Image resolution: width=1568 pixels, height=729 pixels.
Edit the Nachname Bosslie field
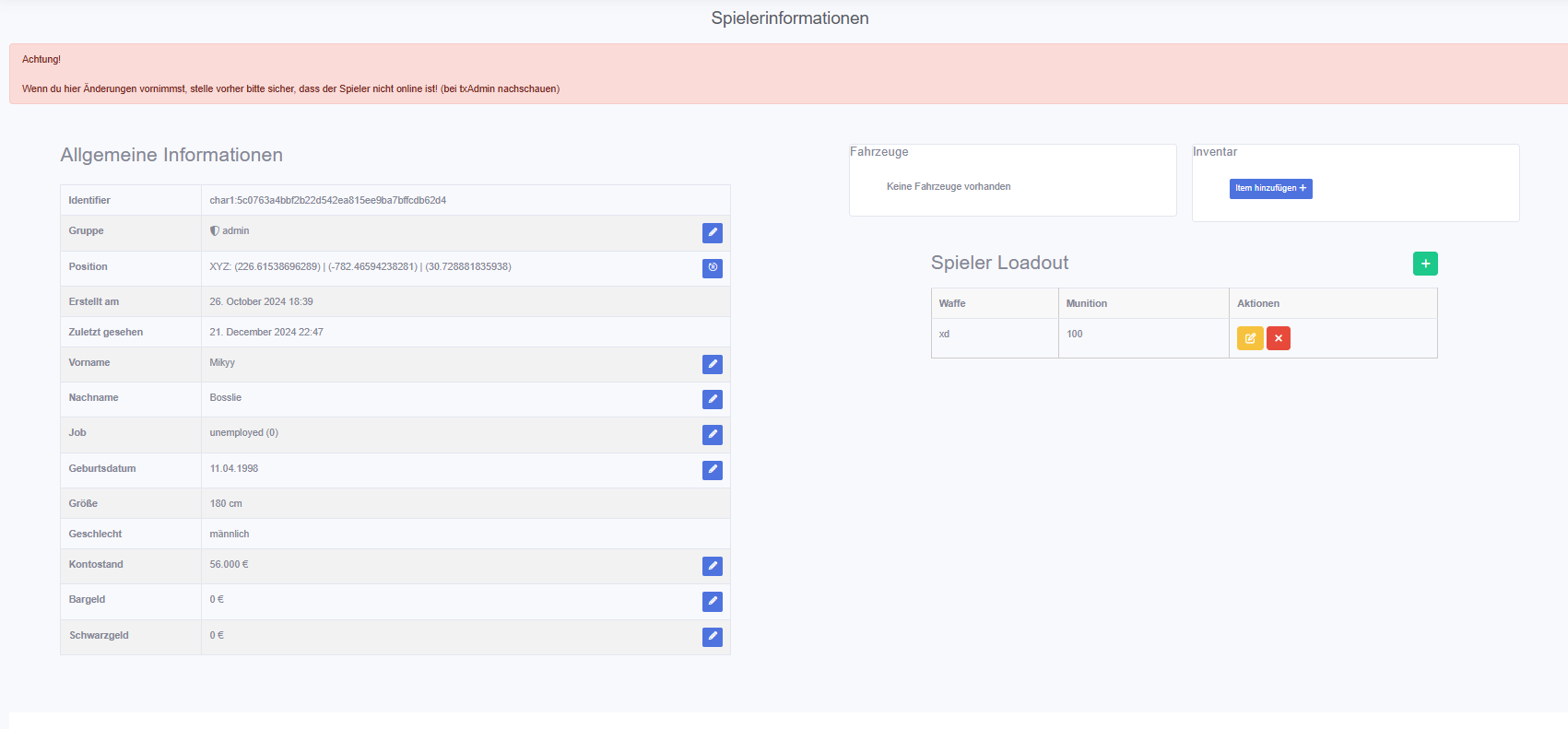point(712,399)
